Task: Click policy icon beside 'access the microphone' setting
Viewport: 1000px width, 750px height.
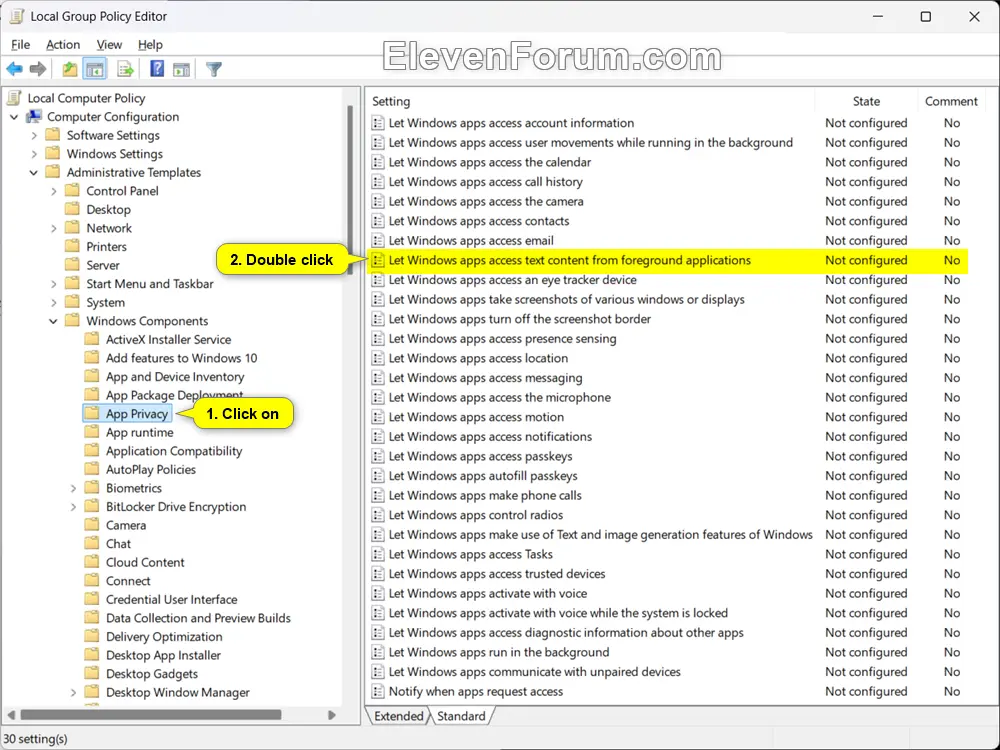Action: tap(378, 397)
